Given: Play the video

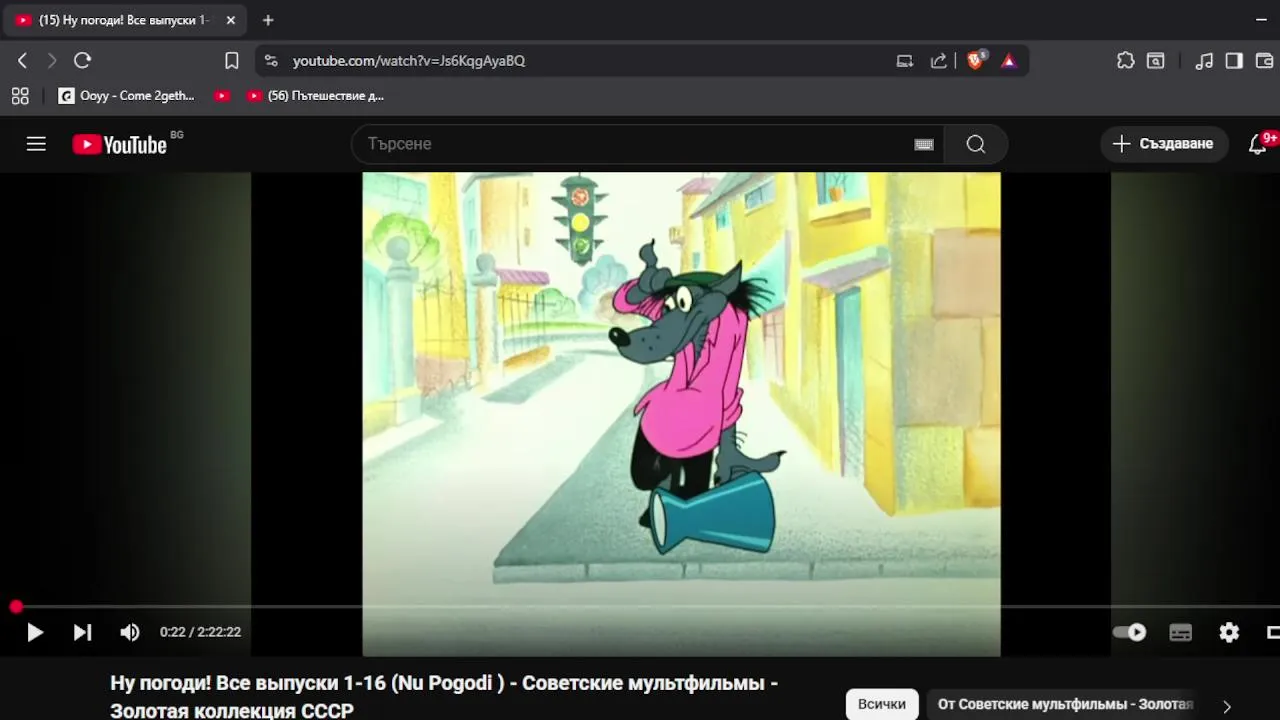Looking at the screenshot, I should click(x=35, y=632).
